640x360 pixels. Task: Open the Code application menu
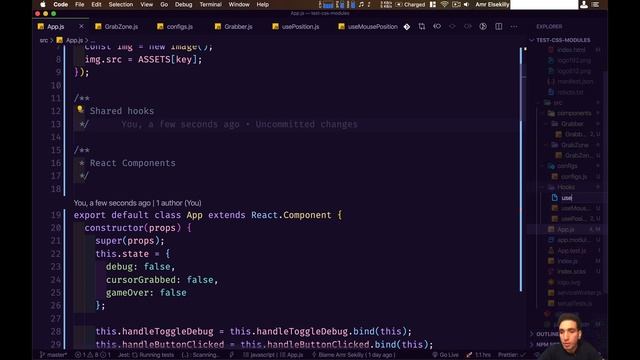tap(60, 4)
